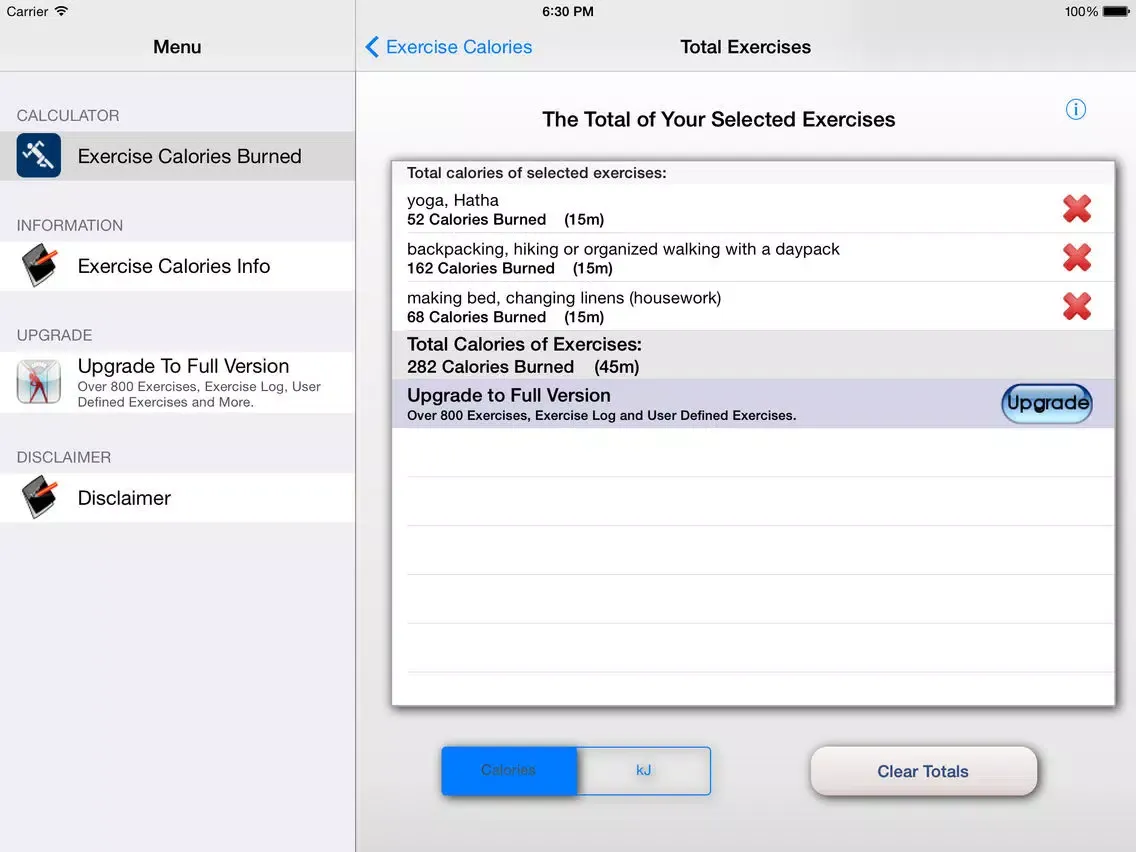
Task: Remove yoga, Hatha with its red X
Action: 1077,208
